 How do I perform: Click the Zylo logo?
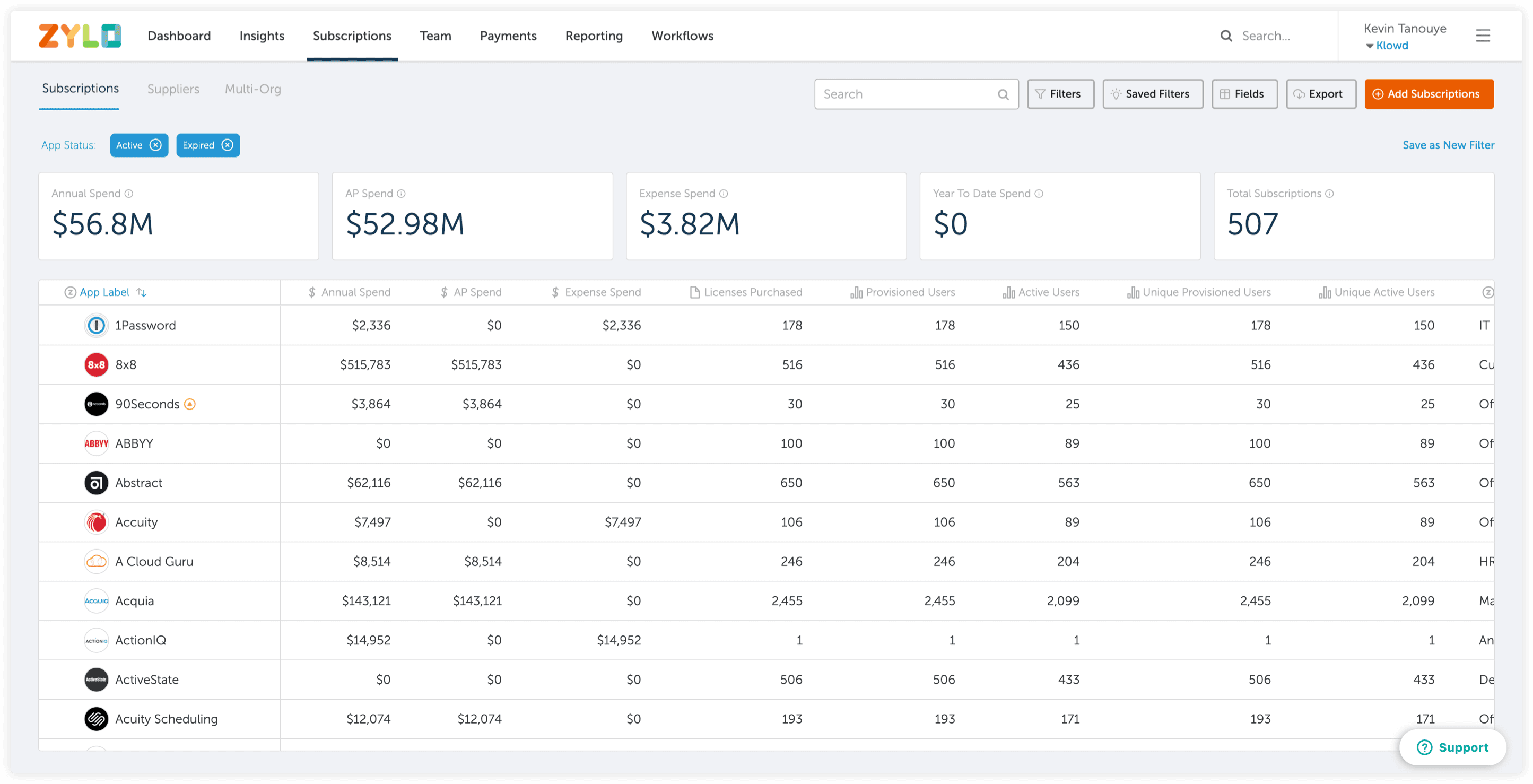click(x=80, y=36)
